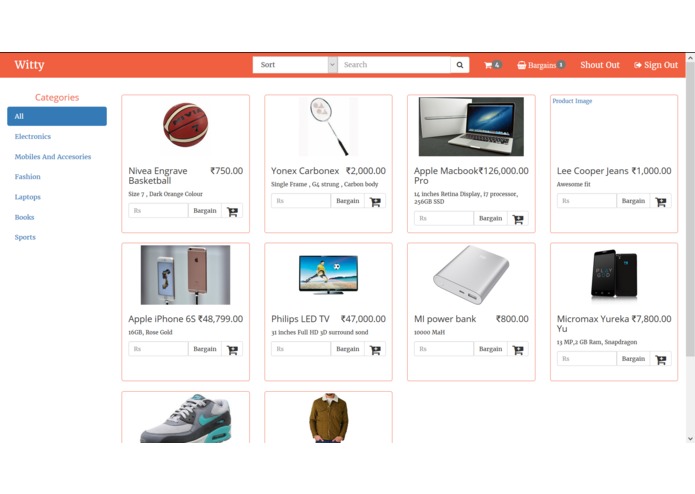
Task: Click the search magnifier icon
Action: pyautogui.click(x=460, y=65)
